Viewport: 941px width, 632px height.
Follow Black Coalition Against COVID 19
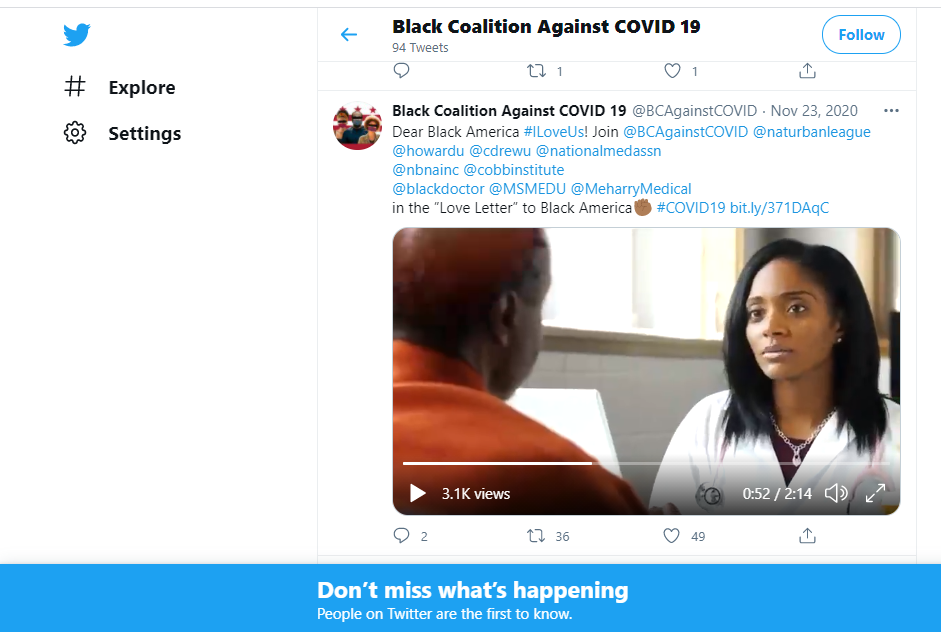tap(861, 35)
